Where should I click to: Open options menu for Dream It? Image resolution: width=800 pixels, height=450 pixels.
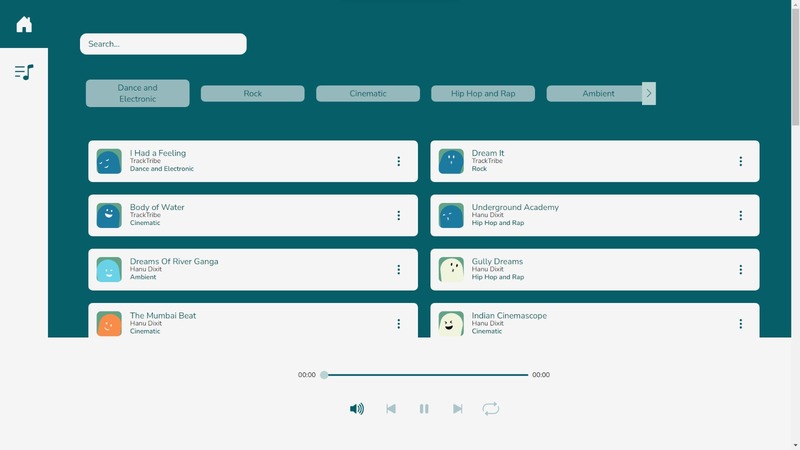point(740,161)
